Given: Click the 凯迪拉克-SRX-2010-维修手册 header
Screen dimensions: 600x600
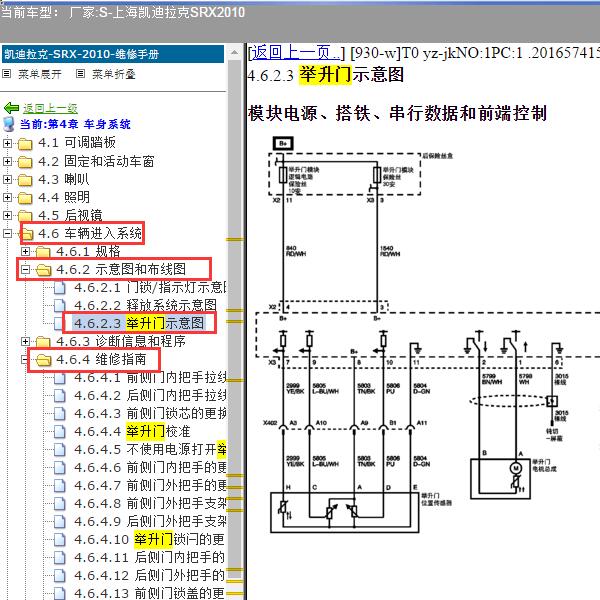Looking at the screenshot, I should point(113,54).
